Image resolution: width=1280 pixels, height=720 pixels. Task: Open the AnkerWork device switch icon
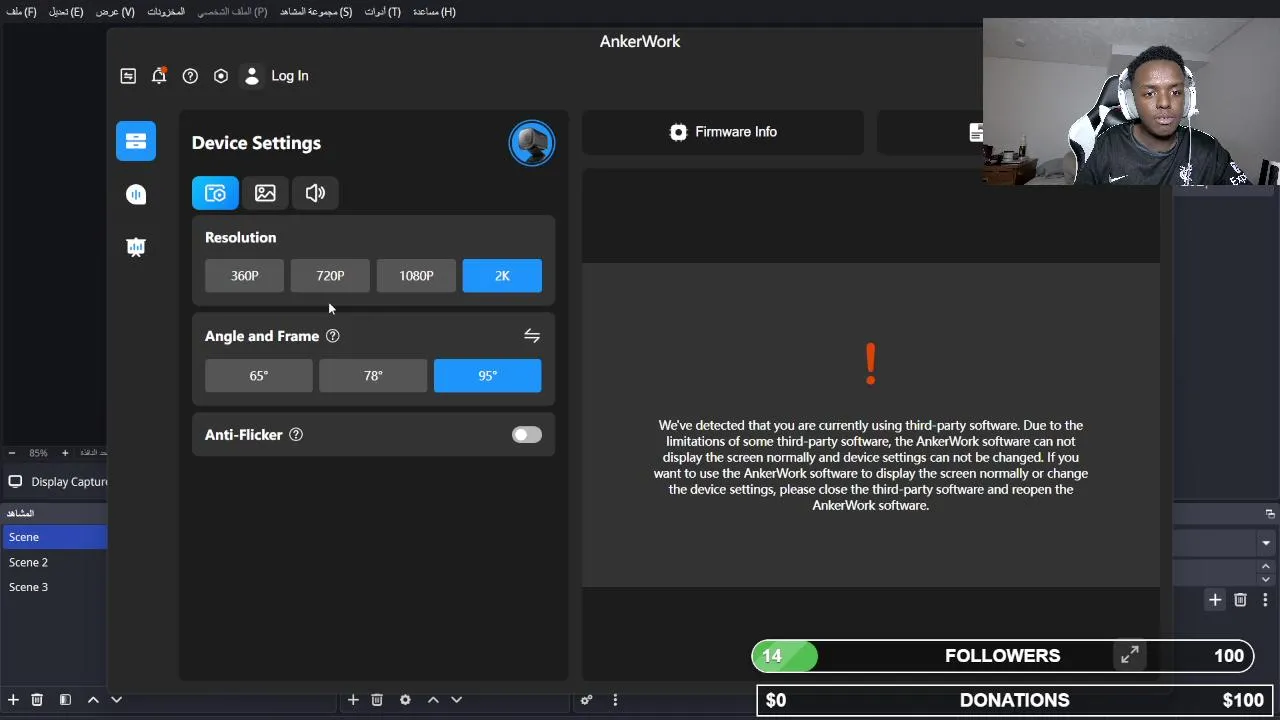pos(128,76)
